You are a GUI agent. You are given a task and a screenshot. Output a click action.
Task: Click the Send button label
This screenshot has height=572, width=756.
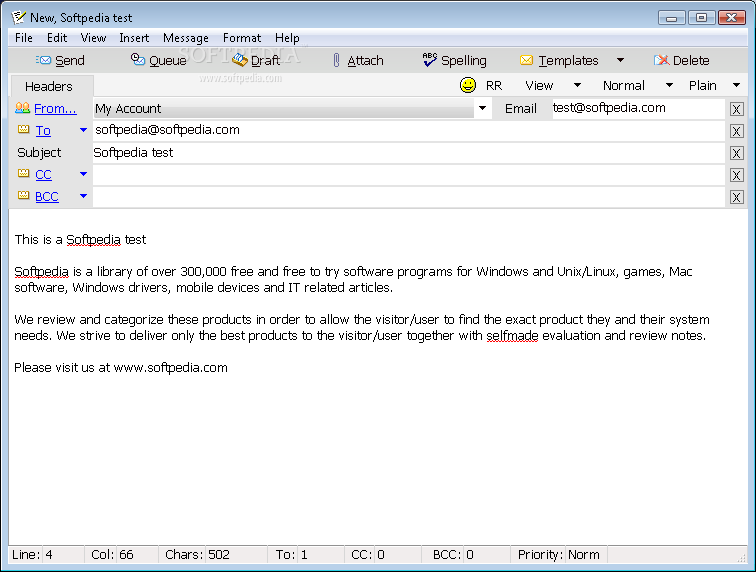click(69, 60)
